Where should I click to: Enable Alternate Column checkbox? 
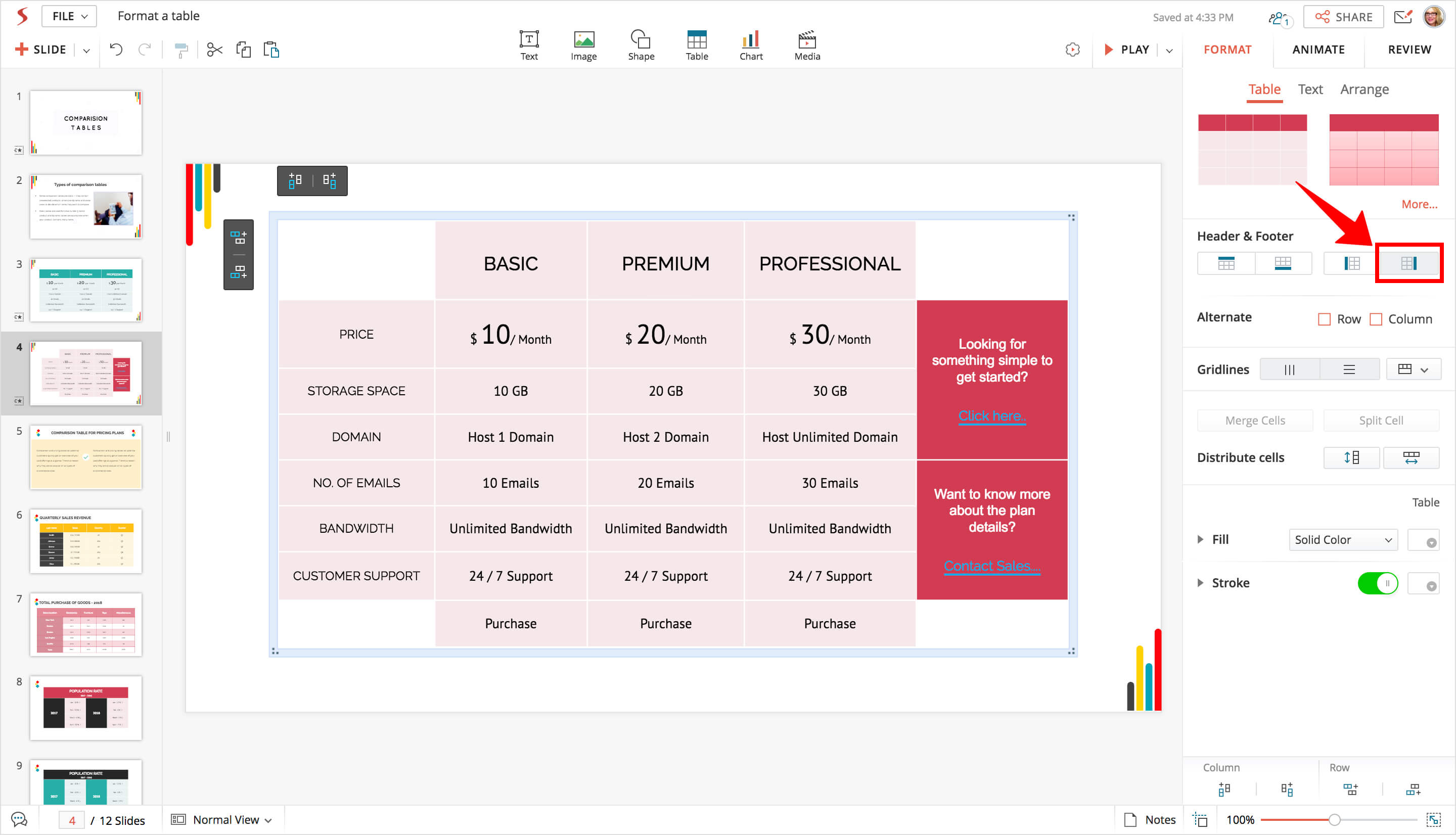[x=1376, y=319]
